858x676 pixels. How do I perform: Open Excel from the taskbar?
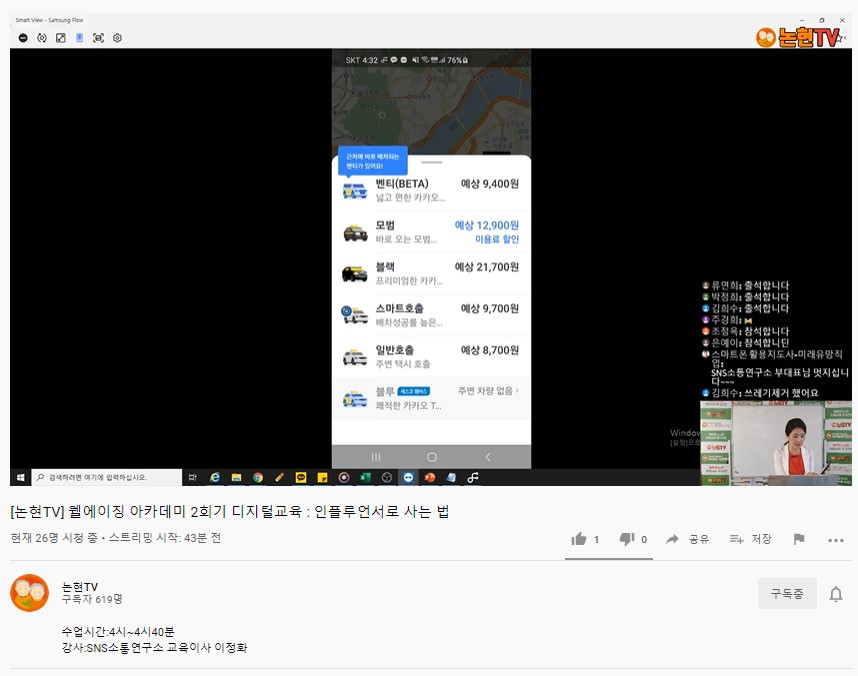coord(366,477)
